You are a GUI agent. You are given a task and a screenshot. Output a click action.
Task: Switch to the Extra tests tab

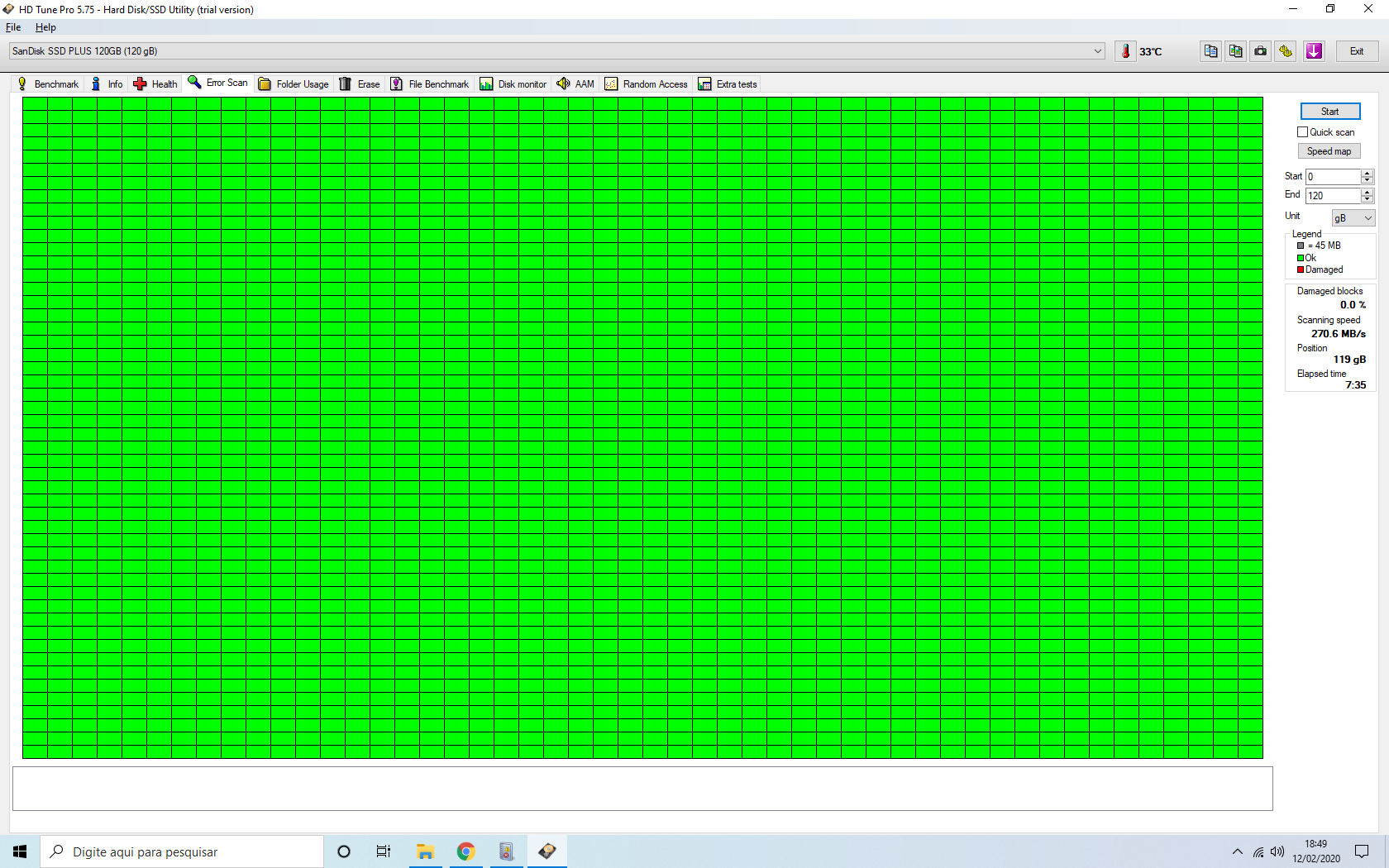click(728, 84)
